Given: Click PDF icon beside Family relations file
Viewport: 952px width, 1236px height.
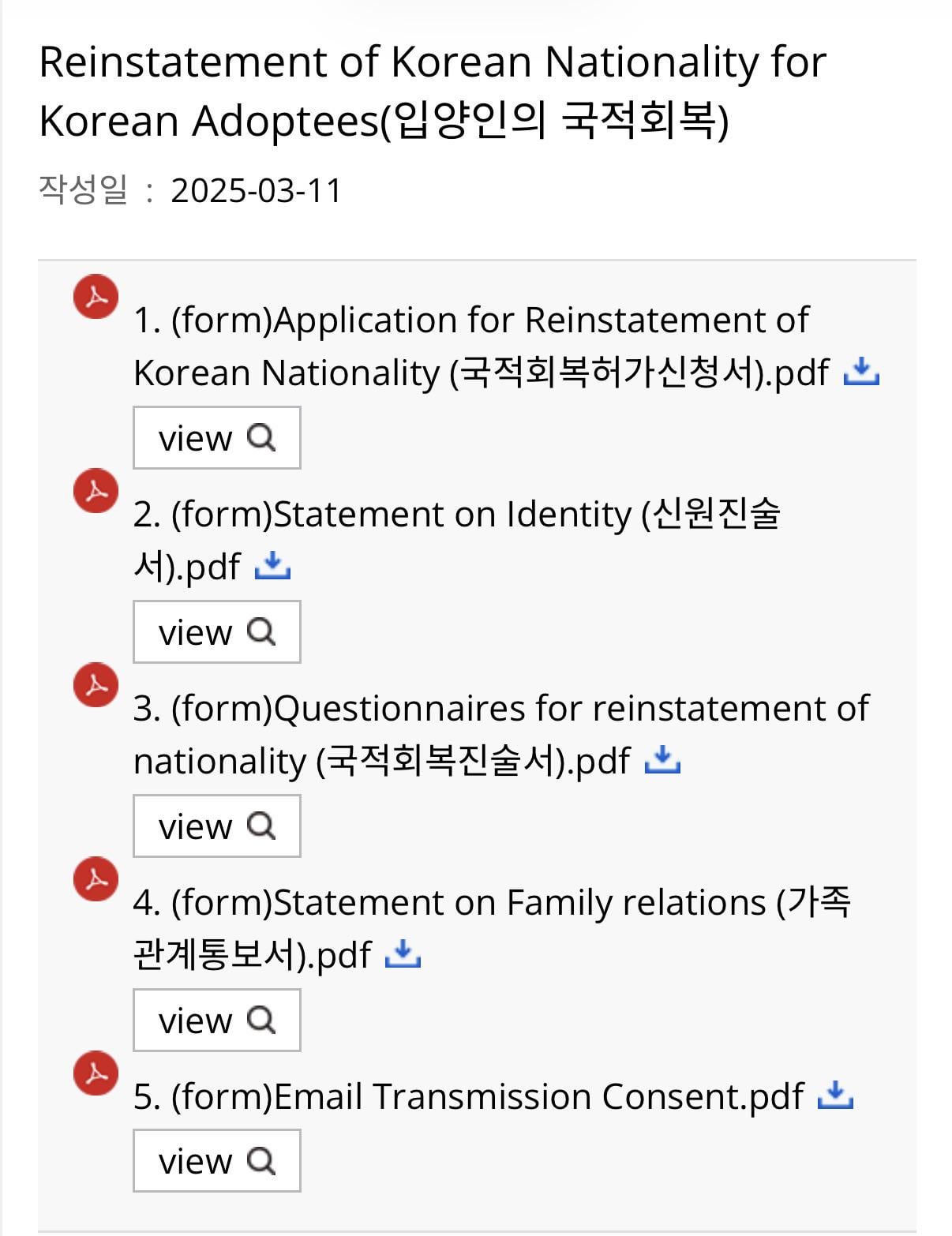Looking at the screenshot, I should (x=96, y=879).
